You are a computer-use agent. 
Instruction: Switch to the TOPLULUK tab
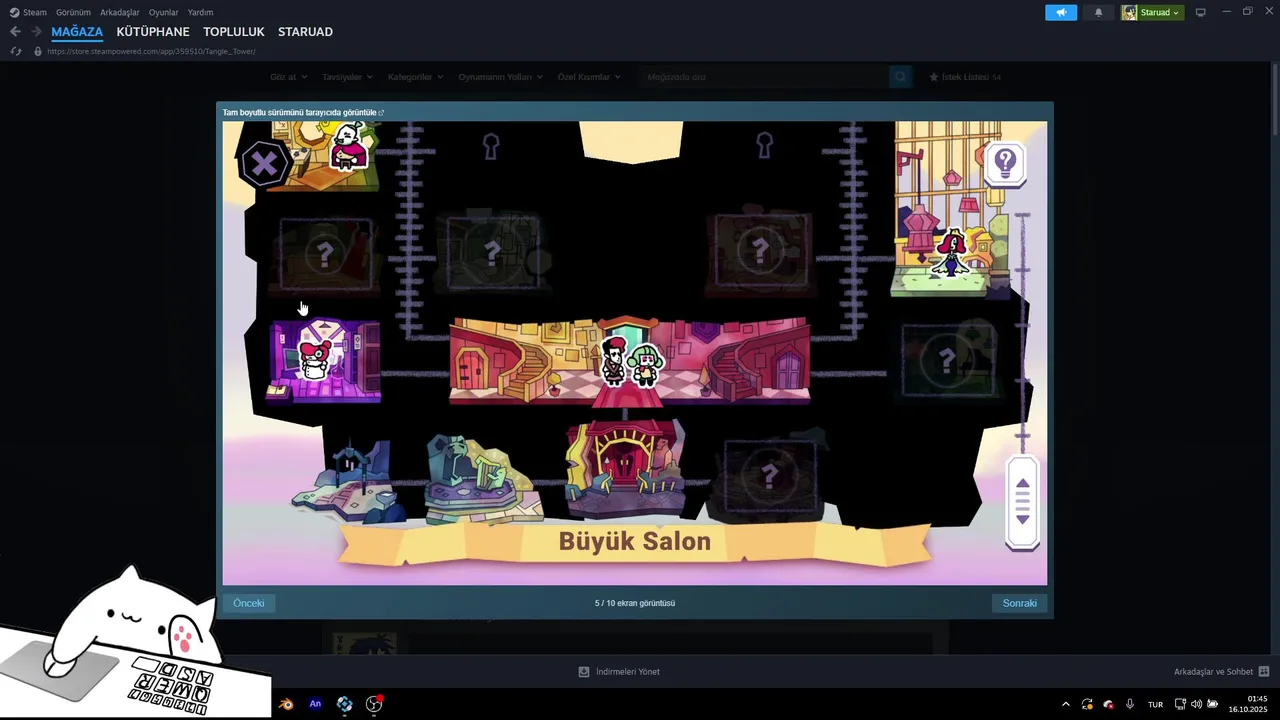[234, 32]
